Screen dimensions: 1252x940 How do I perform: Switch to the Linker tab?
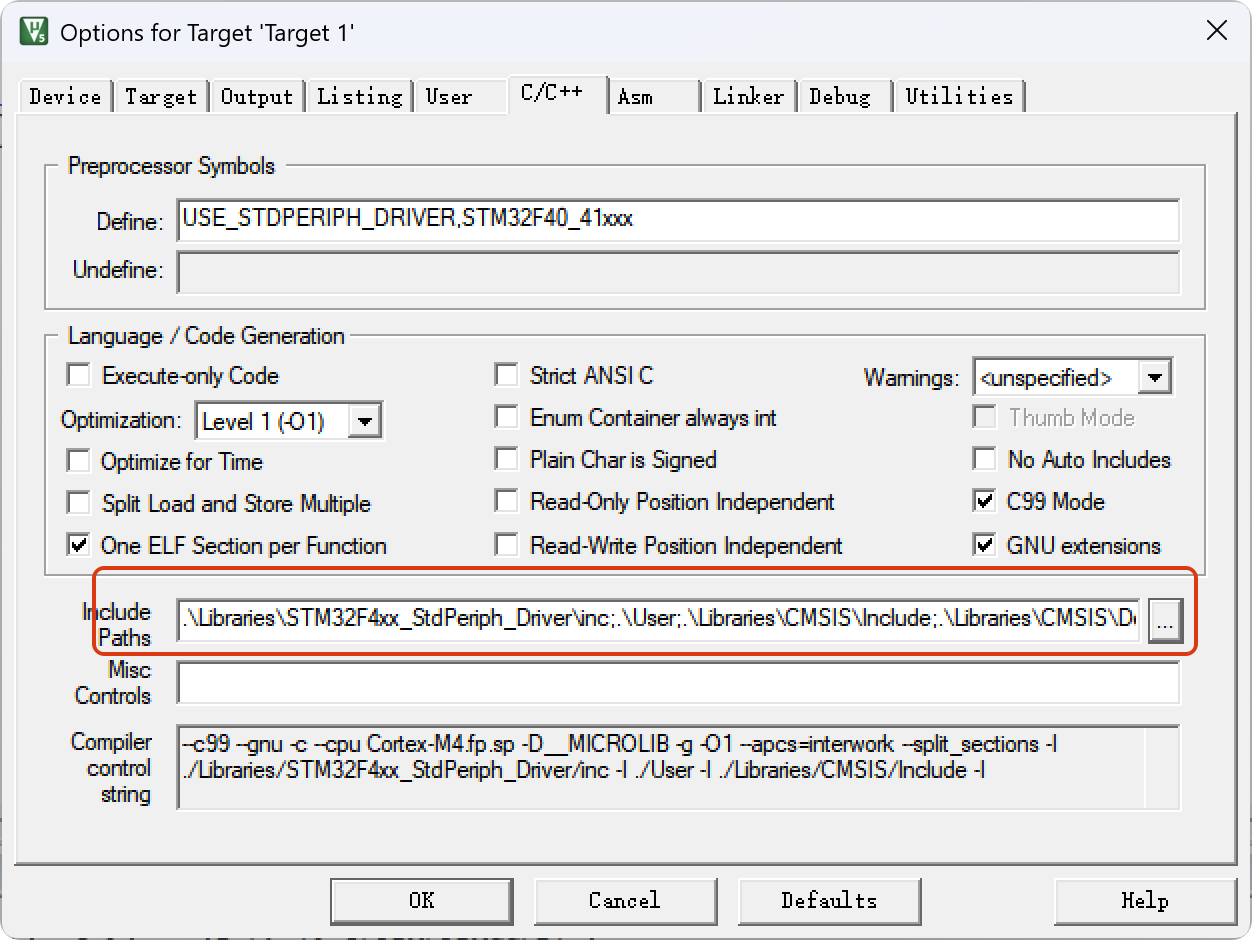point(748,97)
